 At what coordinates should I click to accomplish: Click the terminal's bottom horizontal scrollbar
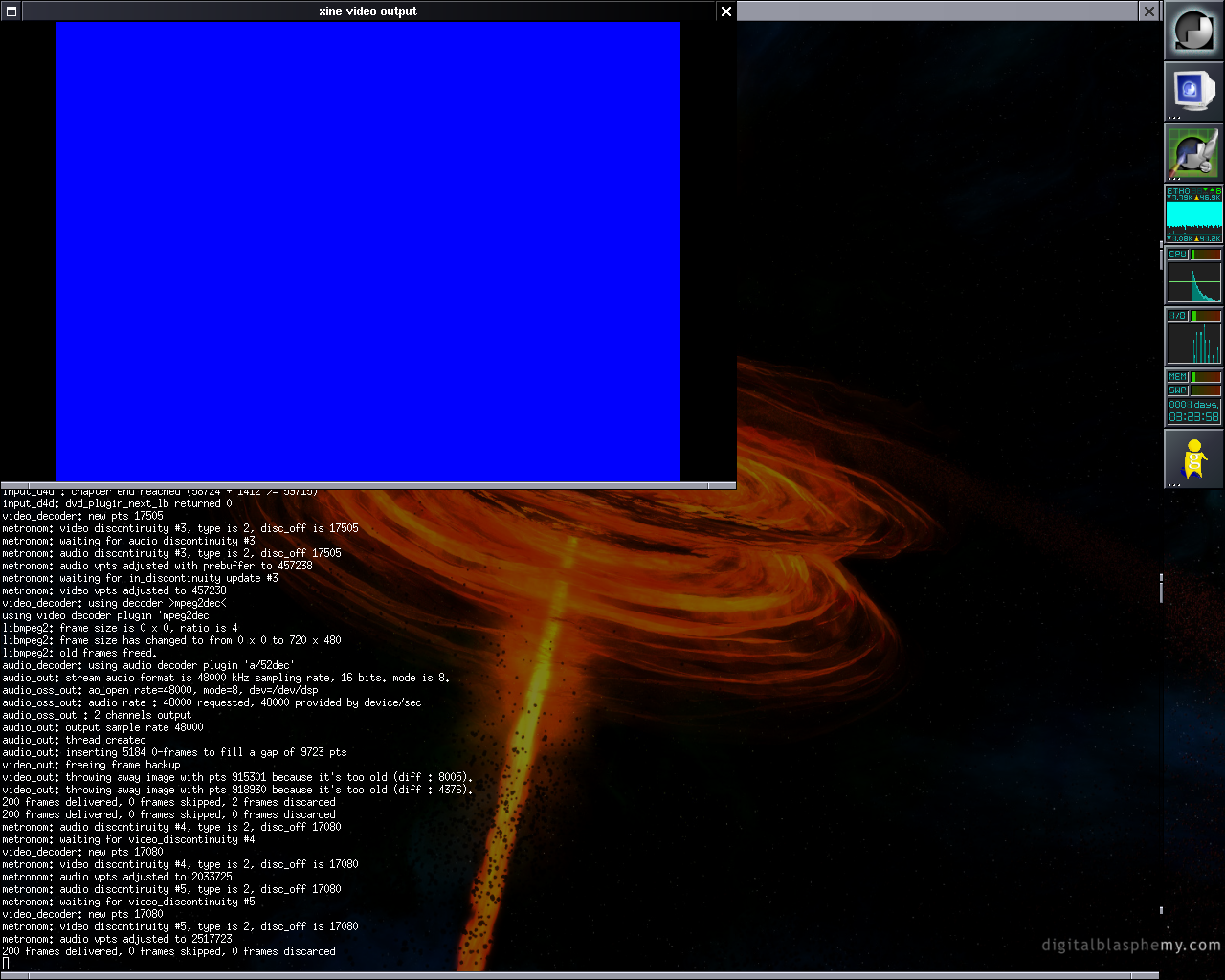(579, 975)
